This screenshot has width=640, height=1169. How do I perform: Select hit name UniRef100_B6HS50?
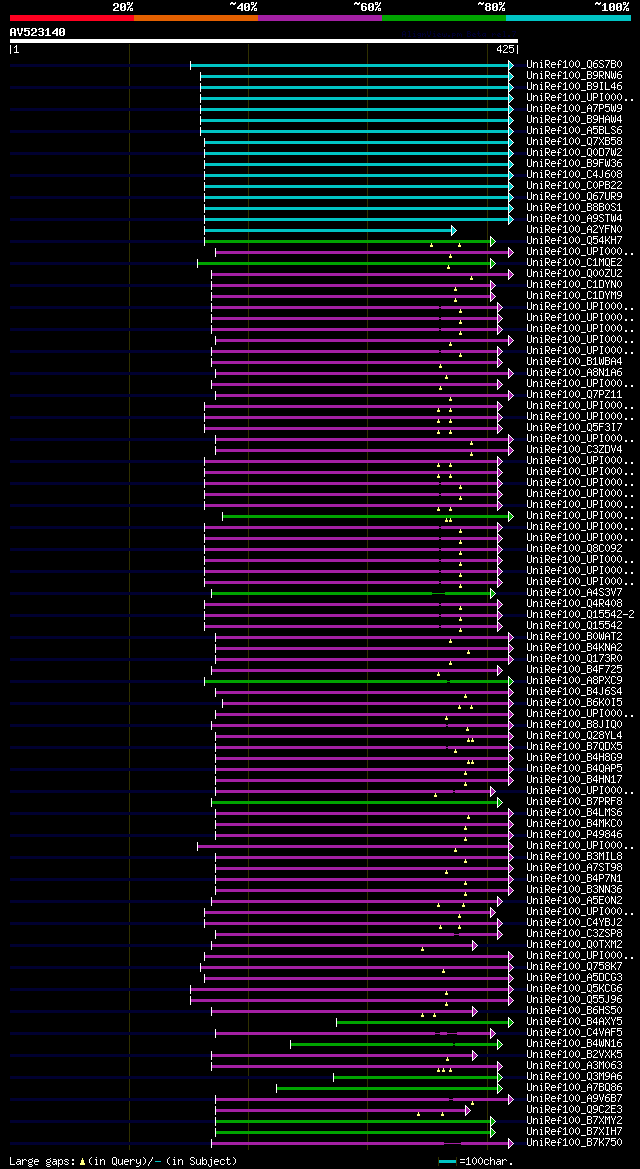[574, 1010]
